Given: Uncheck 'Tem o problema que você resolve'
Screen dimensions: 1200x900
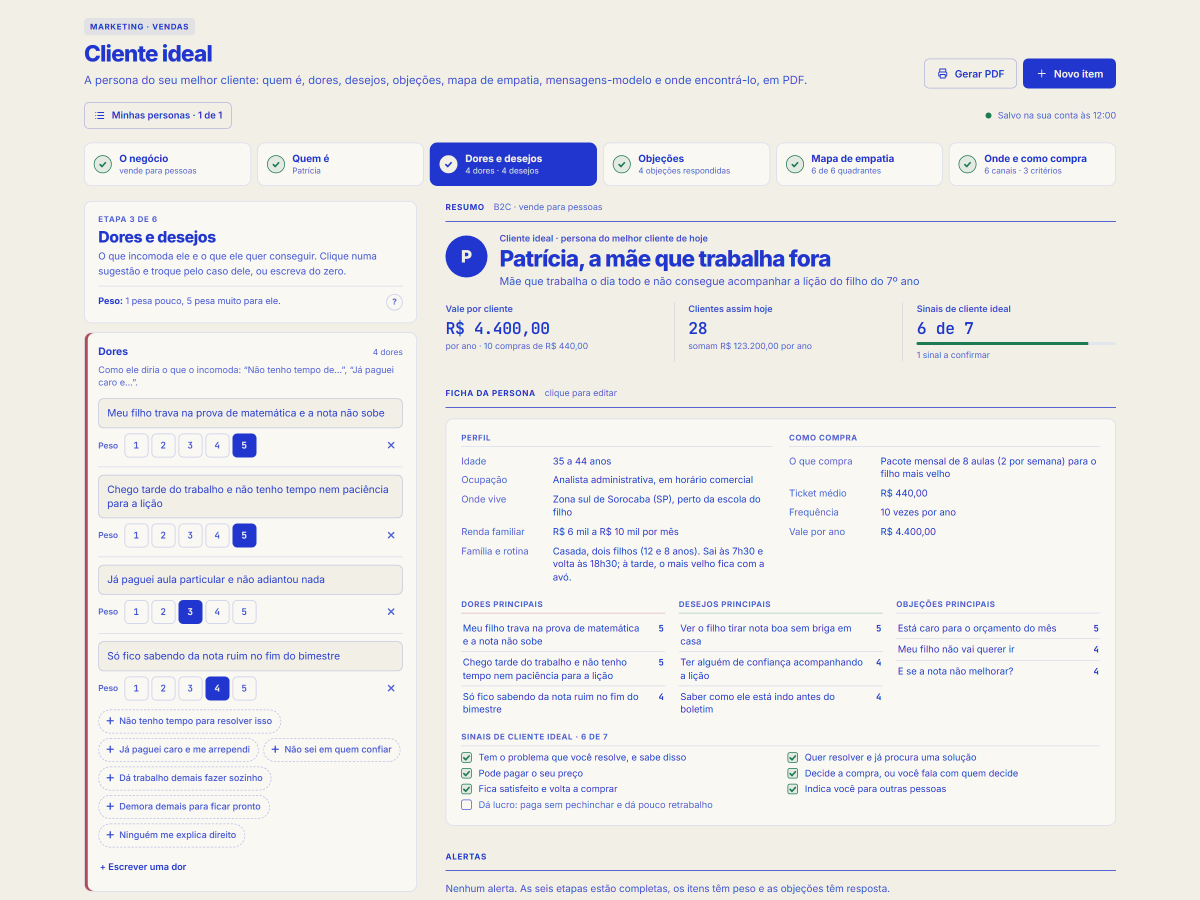Looking at the screenshot, I should click(466, 758).
